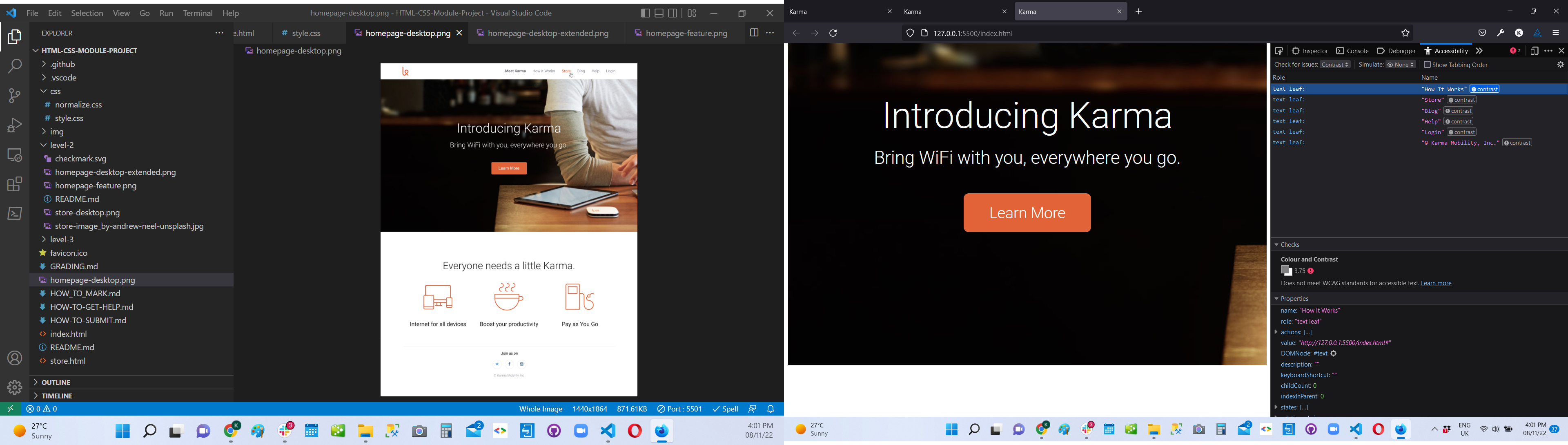Screen dimensions: 1568x445
Task: Collapse the level-2 folder
Action: [131, 145]
